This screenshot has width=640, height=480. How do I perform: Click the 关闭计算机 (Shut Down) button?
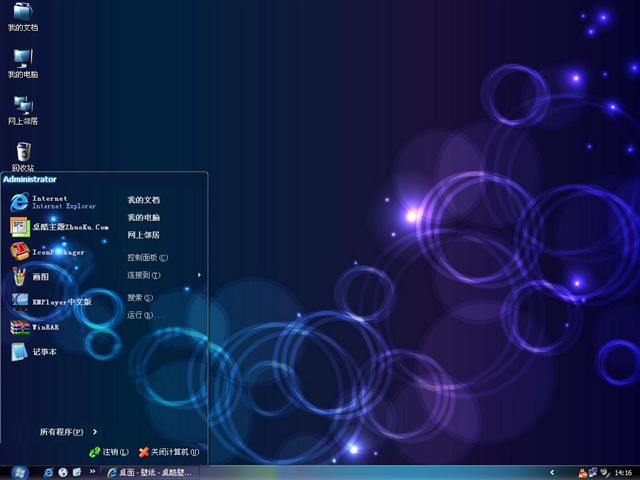pyautogui.click(x=171, y=452)
